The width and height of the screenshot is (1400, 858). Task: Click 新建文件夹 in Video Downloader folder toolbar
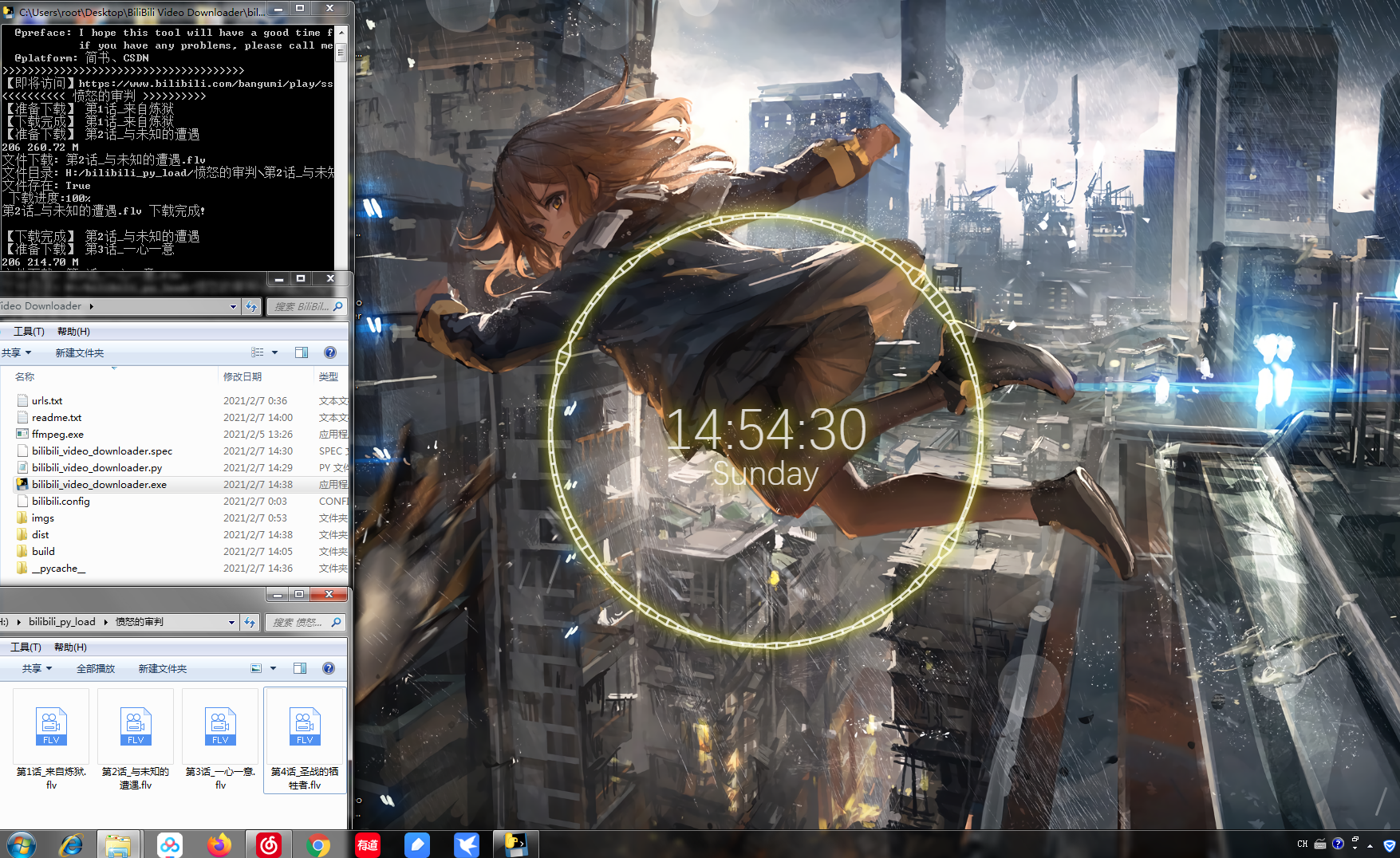click(x=80, y=352)
